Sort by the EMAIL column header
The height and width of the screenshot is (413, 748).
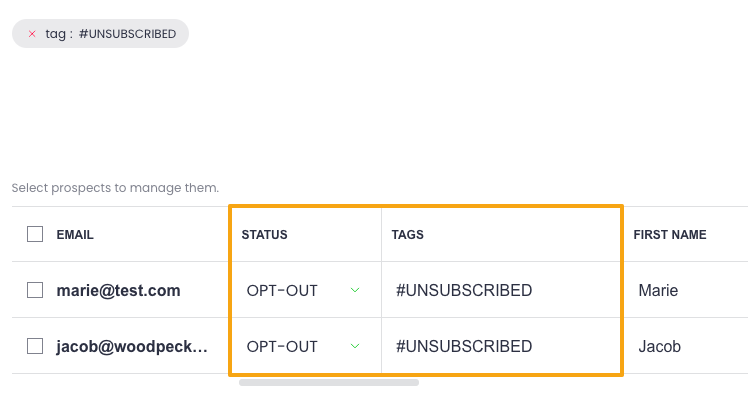click(x=75, y=235)
